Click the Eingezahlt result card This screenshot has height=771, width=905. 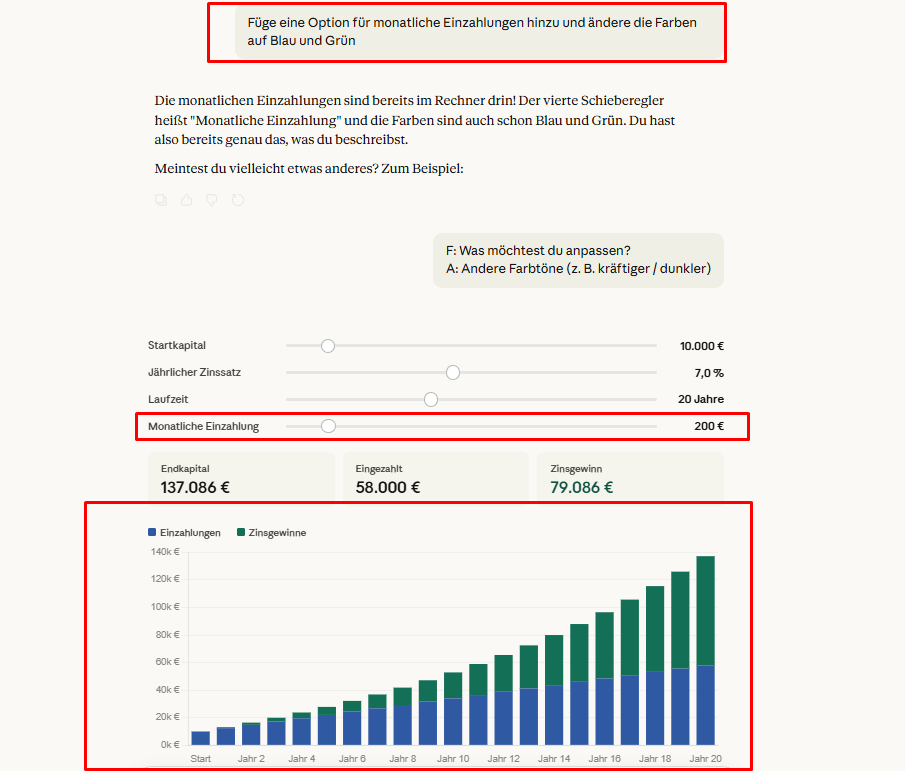click(x=436, y=478)
